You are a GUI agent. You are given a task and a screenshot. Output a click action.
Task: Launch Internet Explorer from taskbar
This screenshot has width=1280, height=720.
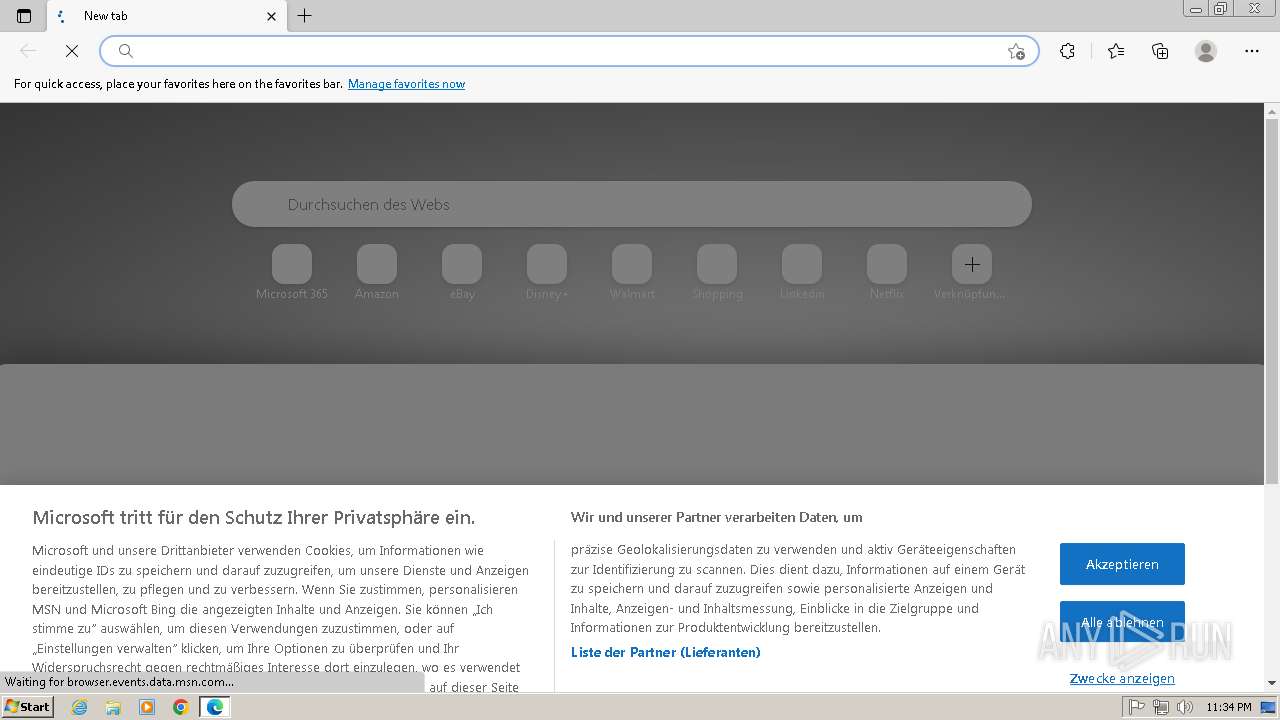tap(80, 707)
